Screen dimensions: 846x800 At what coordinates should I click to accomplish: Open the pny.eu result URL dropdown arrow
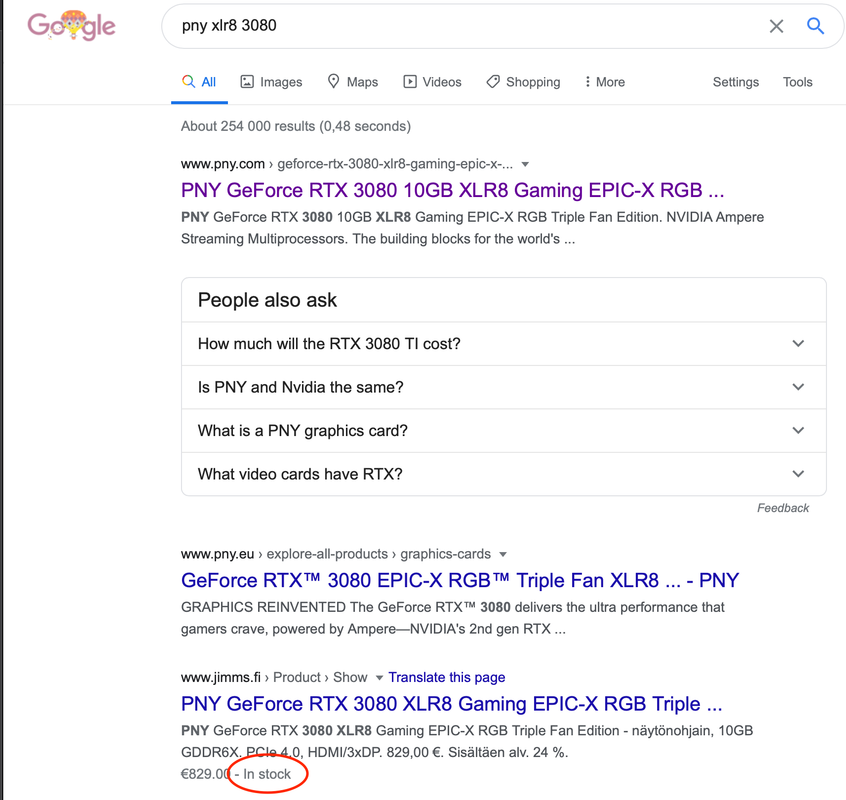[503, 554]
